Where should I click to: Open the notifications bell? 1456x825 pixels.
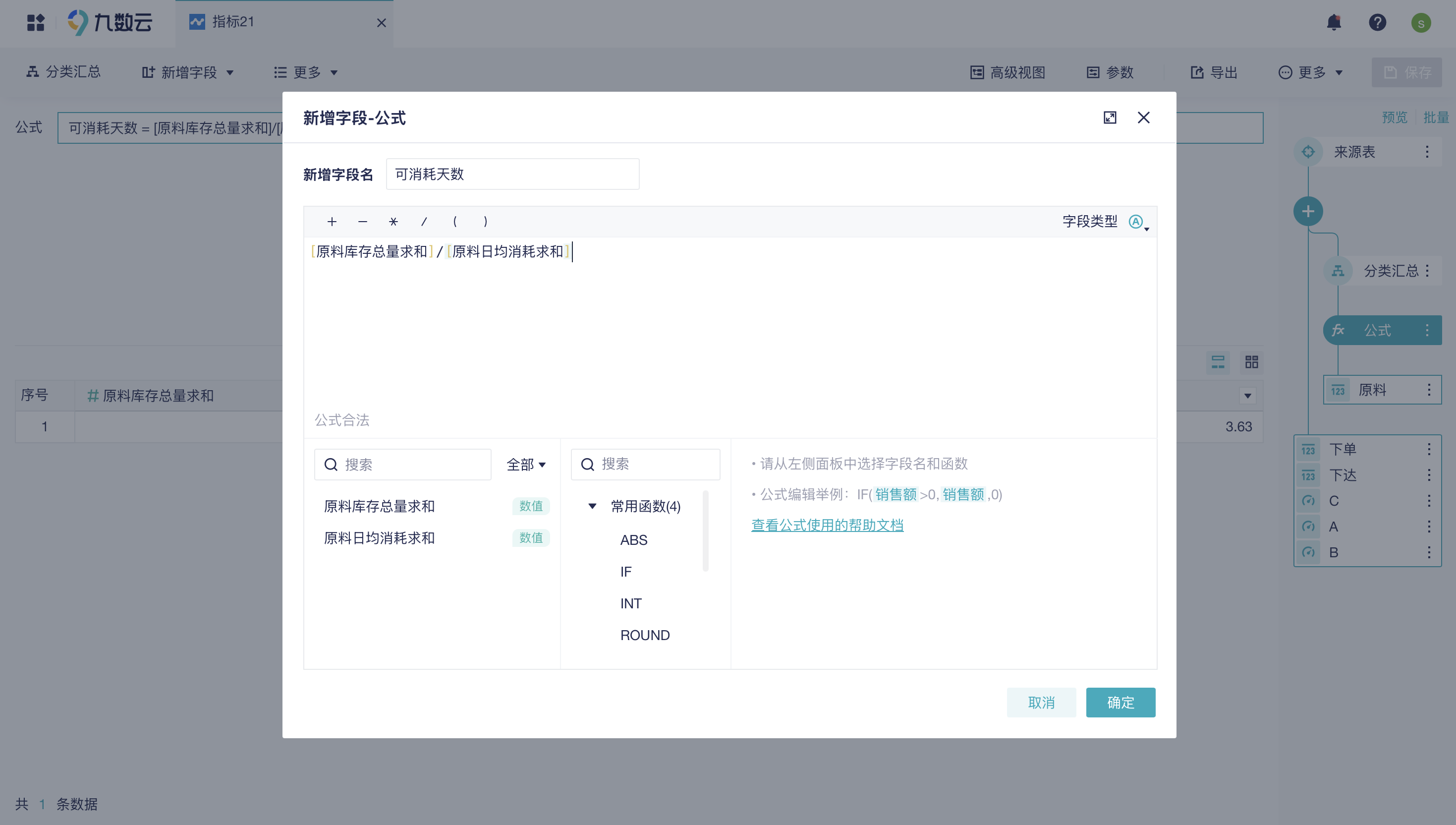(x=1333, y=22)
